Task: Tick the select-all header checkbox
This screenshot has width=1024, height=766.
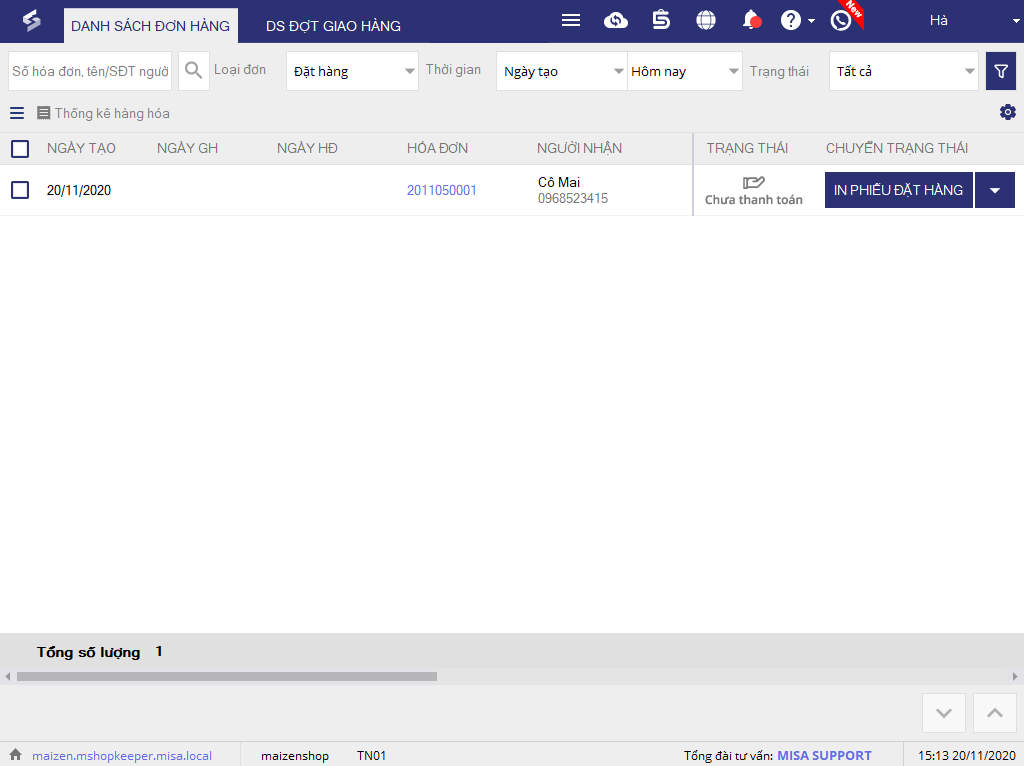Action: 20,149
